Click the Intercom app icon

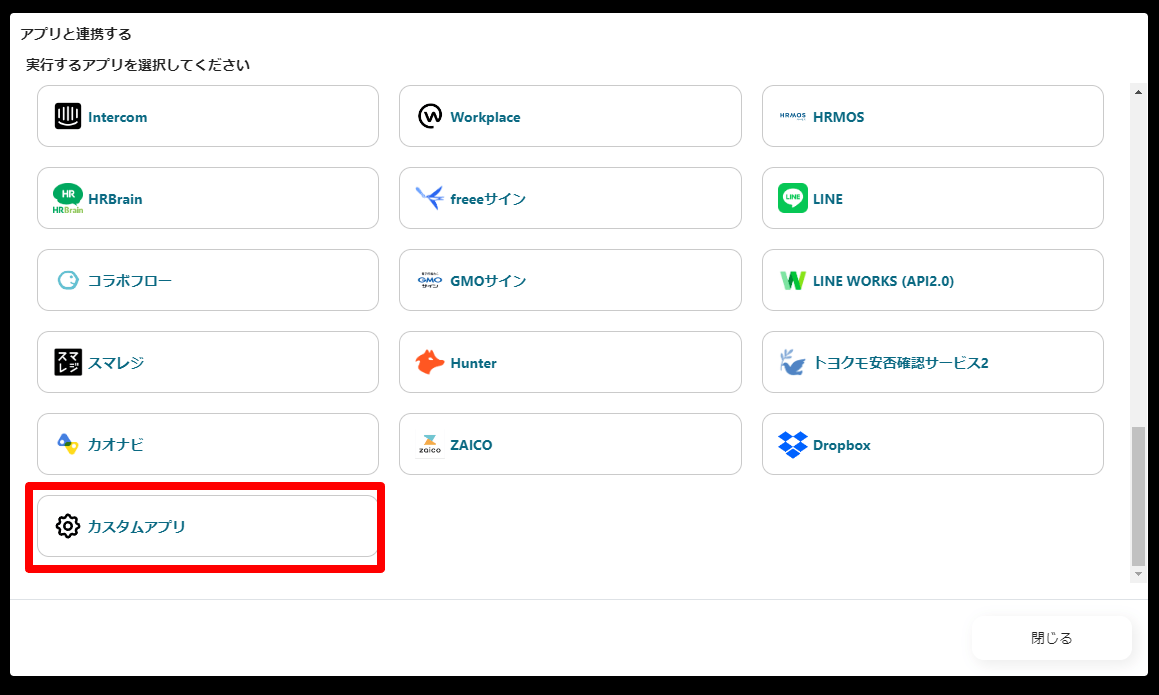68,116
